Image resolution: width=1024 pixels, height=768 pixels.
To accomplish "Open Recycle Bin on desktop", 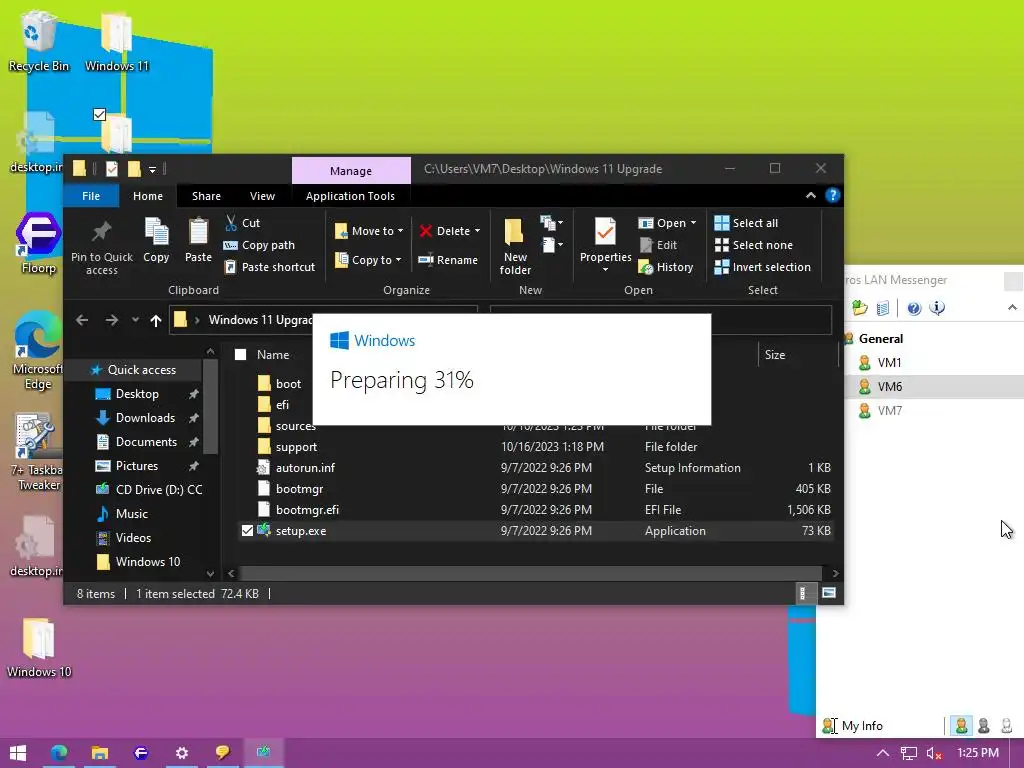I will click(x=38, y=40).
